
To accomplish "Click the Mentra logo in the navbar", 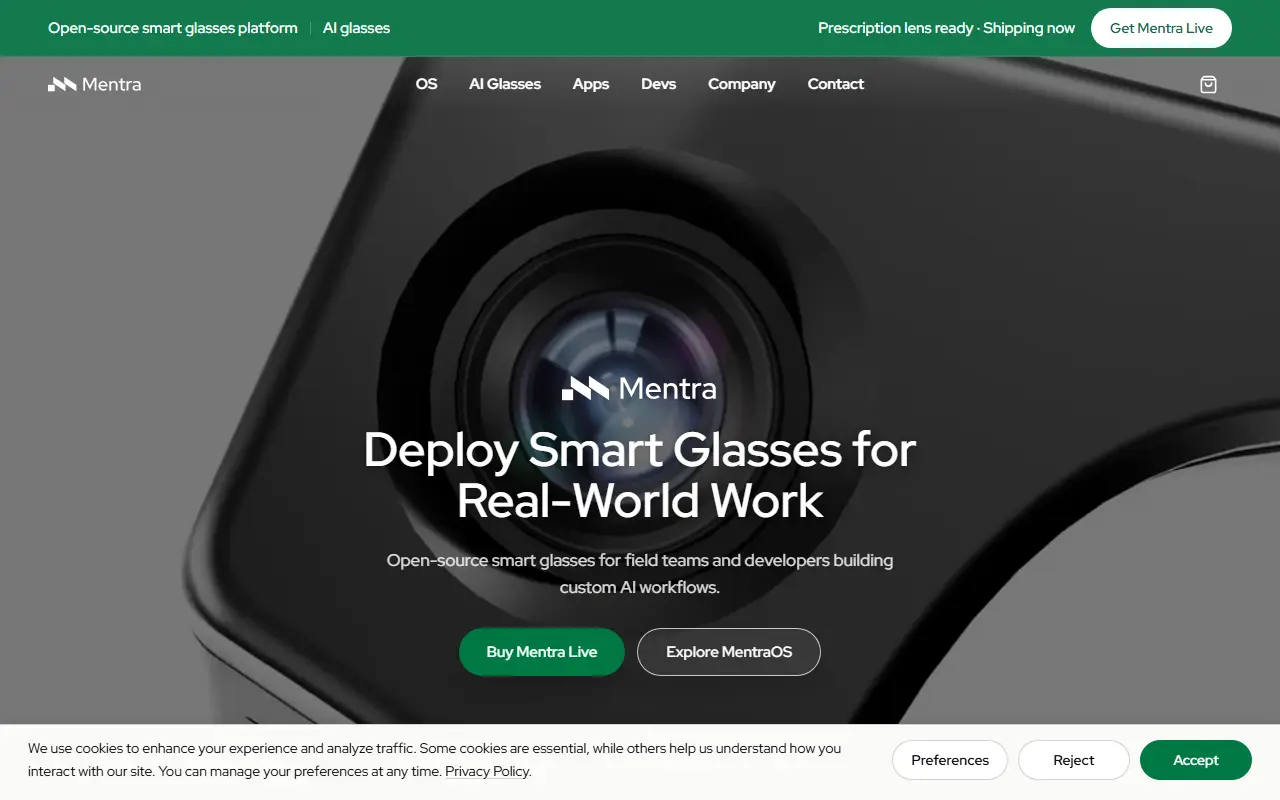I will click(x=95, y=85).
